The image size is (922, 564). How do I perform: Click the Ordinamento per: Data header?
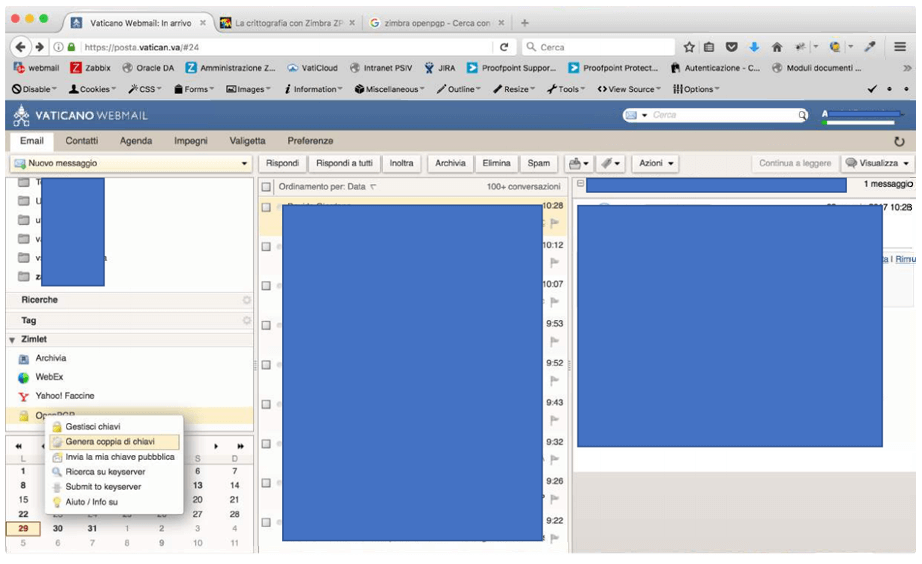(x=327, y=187)
